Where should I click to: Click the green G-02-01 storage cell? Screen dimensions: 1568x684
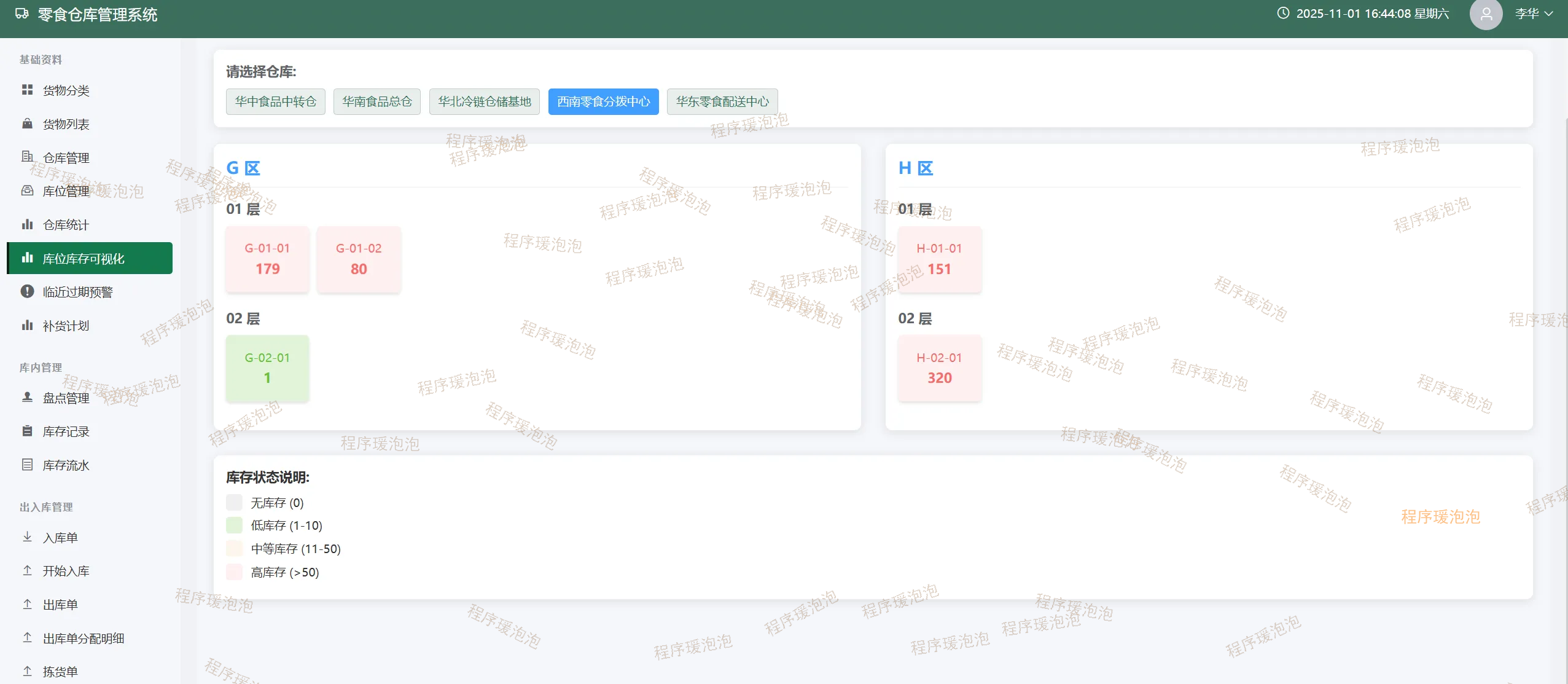pos(267,368)
